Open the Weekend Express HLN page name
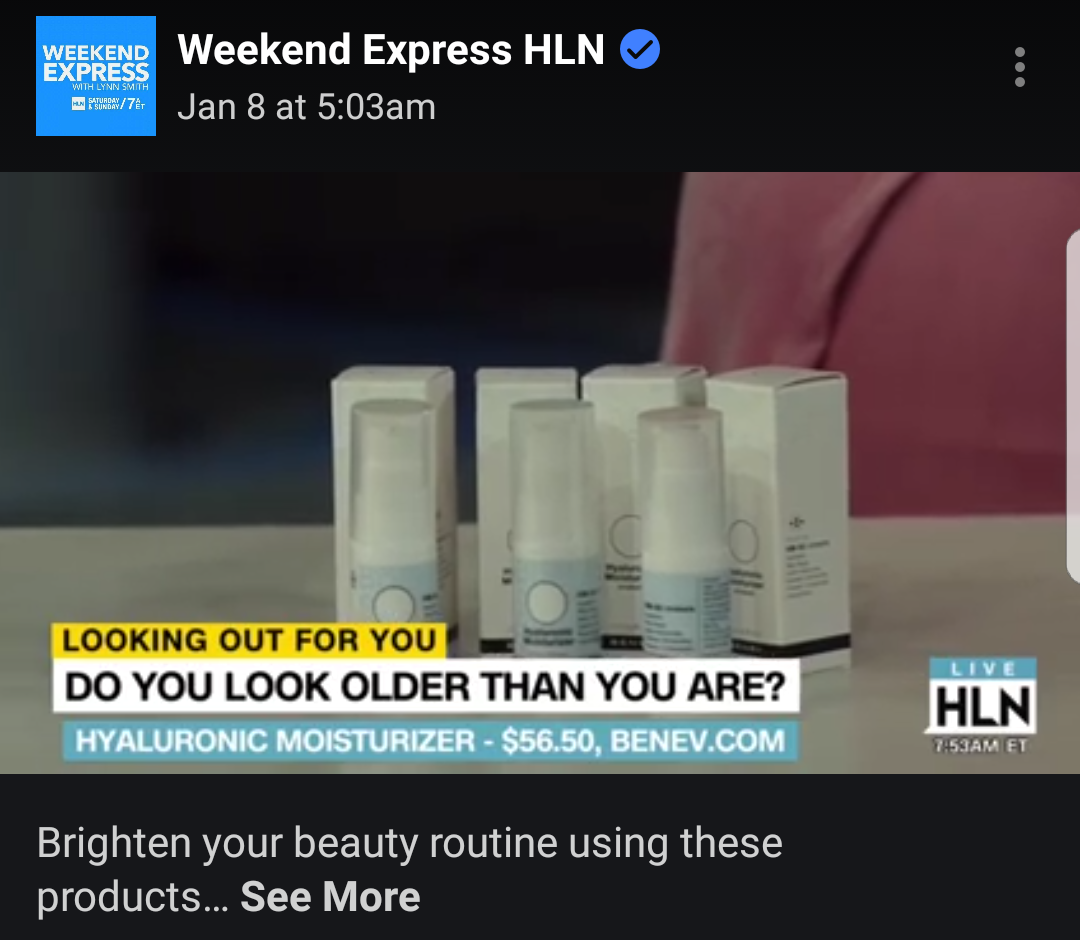The width and height of the screenshot is (1080, 940). 391,50
